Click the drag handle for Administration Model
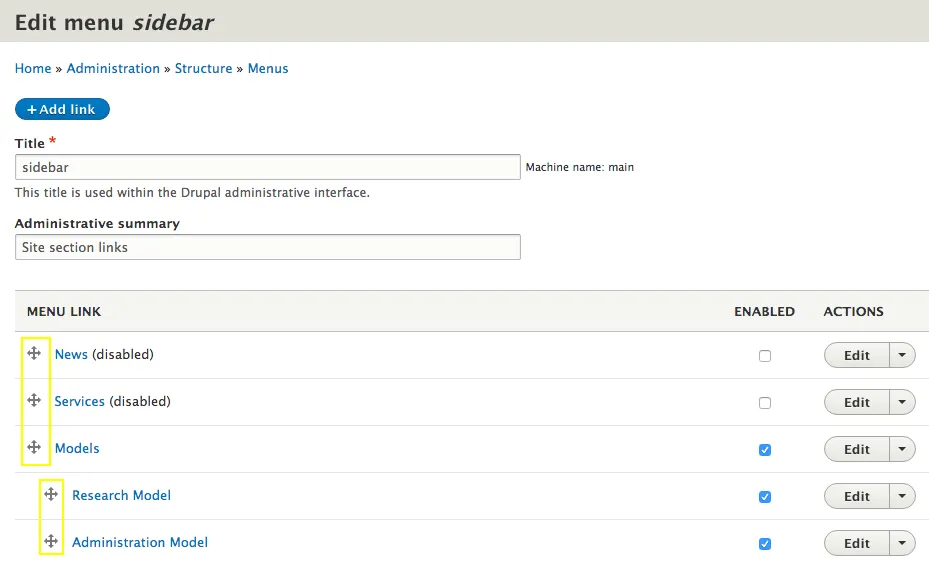The height and width of the screenshot is (562, 929). click(51, 541)
